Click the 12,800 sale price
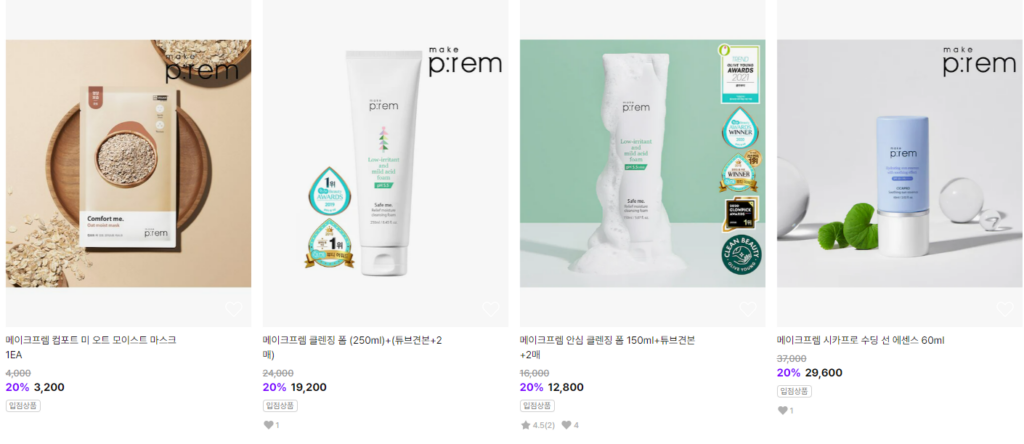 566,387
